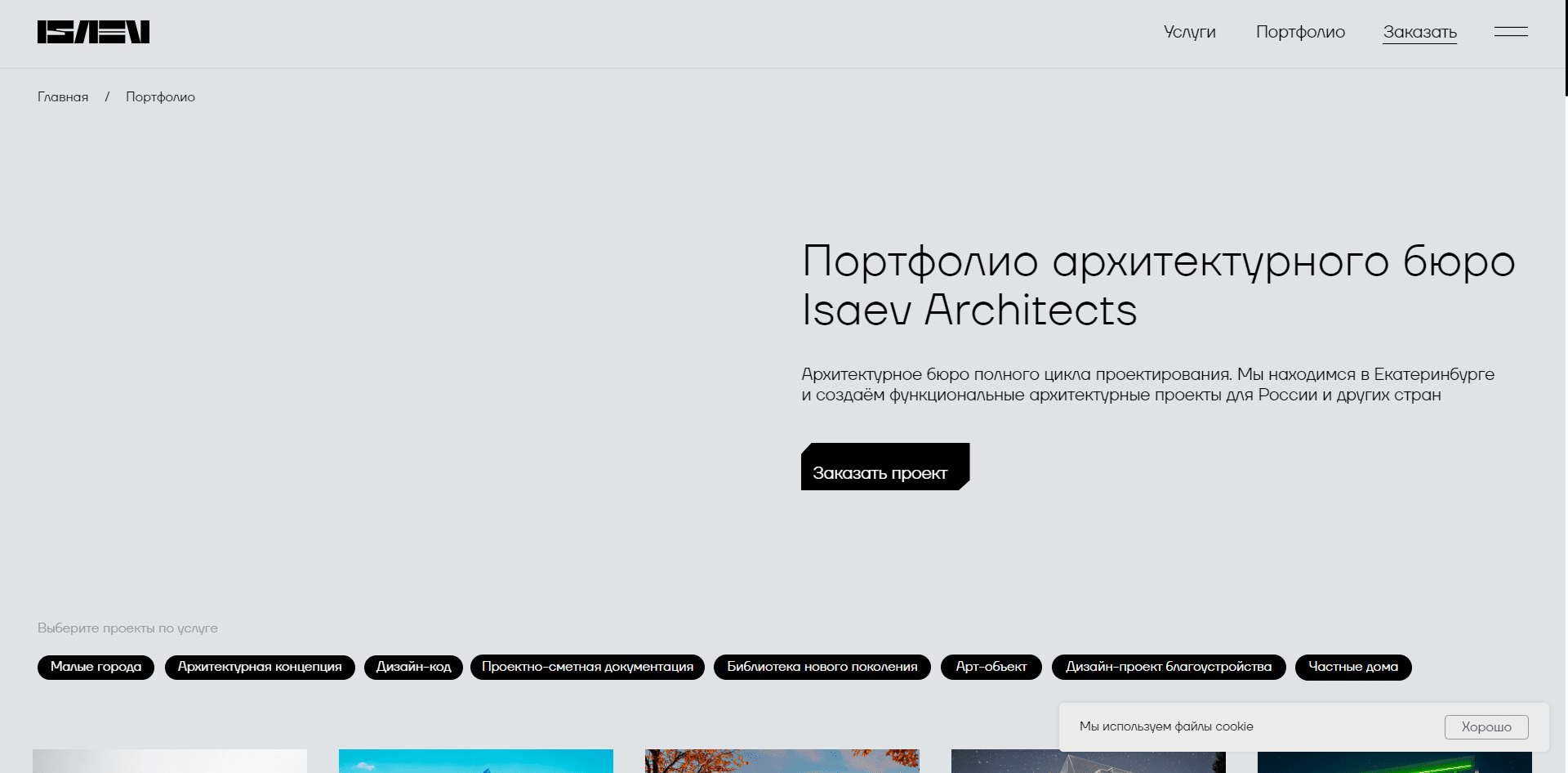Screen dimensions: 1568x773
Task: Select the Проектно-сметная документация filter
Action: pos(587,667)
